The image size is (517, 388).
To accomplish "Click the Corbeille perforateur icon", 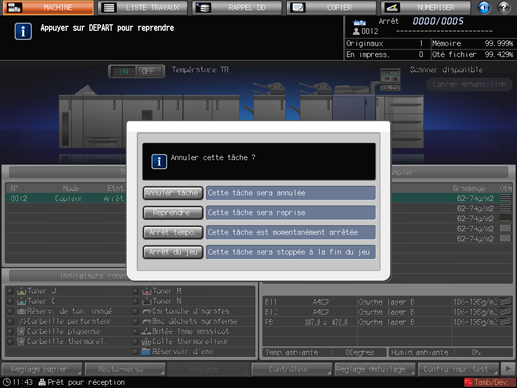I will pos(22,321).
